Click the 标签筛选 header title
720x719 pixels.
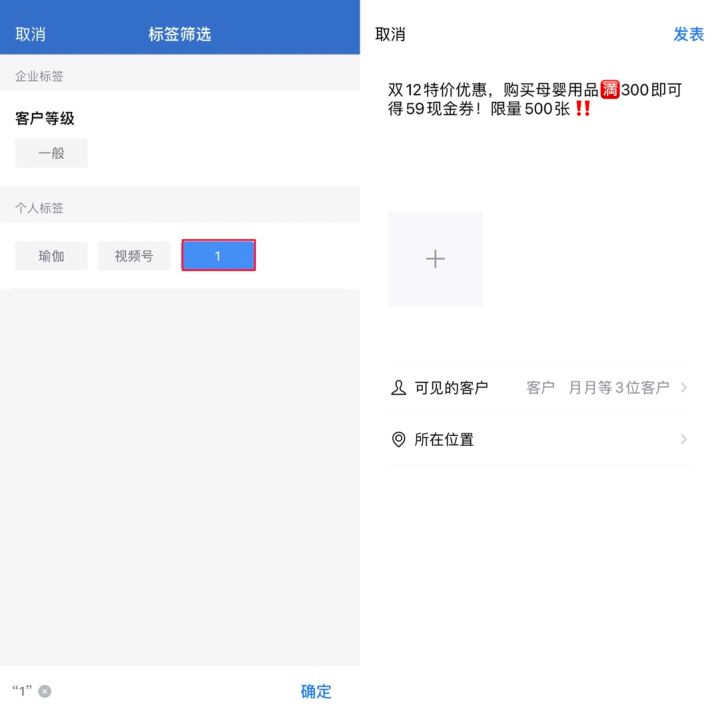[180, 34]
